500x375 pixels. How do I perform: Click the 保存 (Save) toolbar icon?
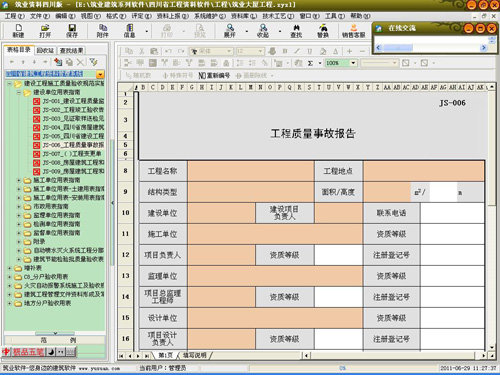click(x=72, y=31)
